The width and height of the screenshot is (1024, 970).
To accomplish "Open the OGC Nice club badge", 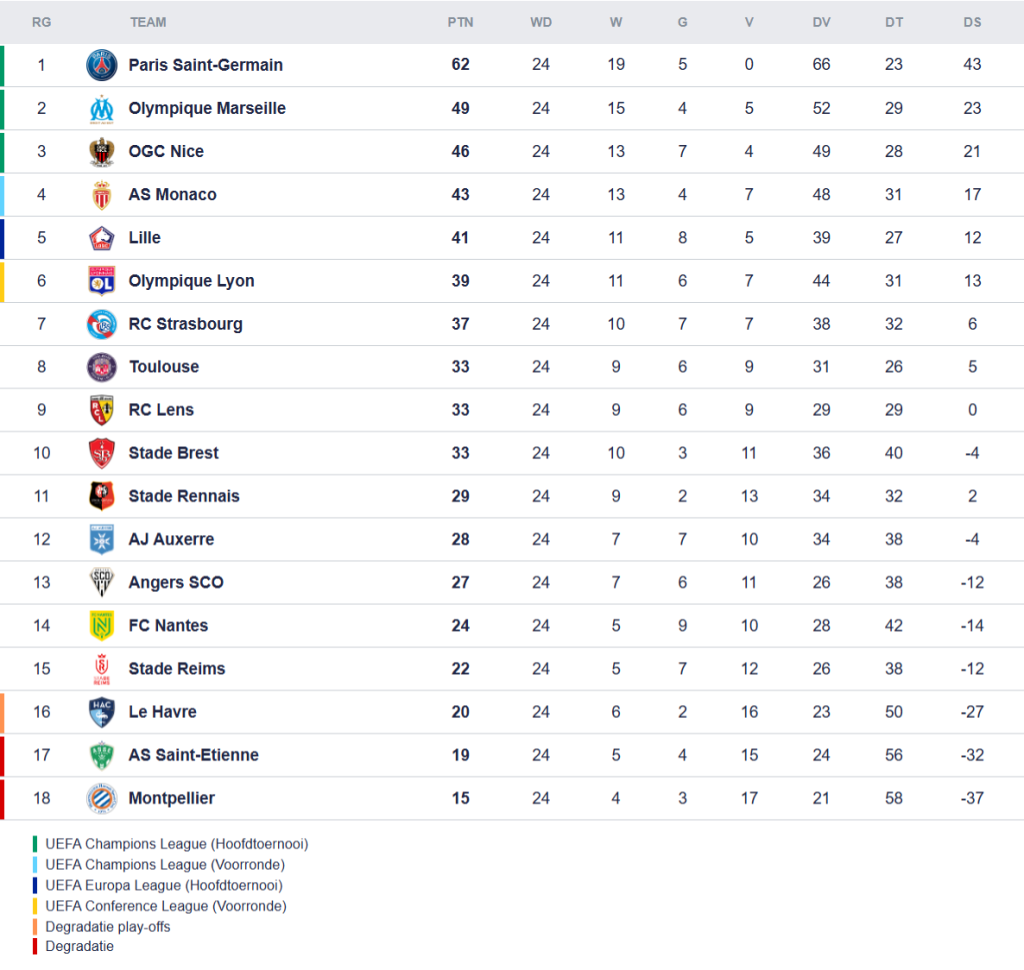I will coord(101,152).
